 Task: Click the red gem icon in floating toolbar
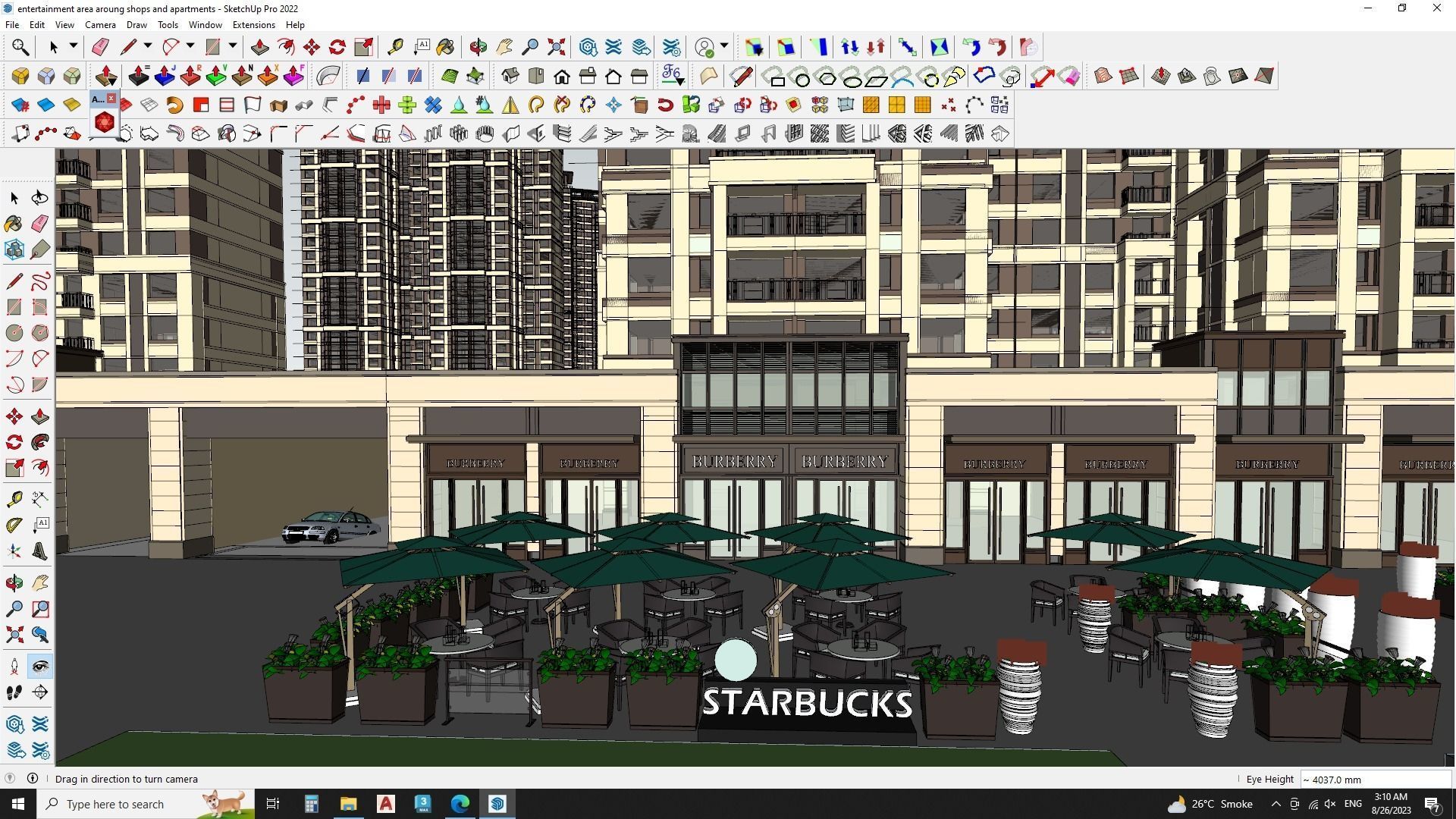pyautogui.click(x=105, y=121)
